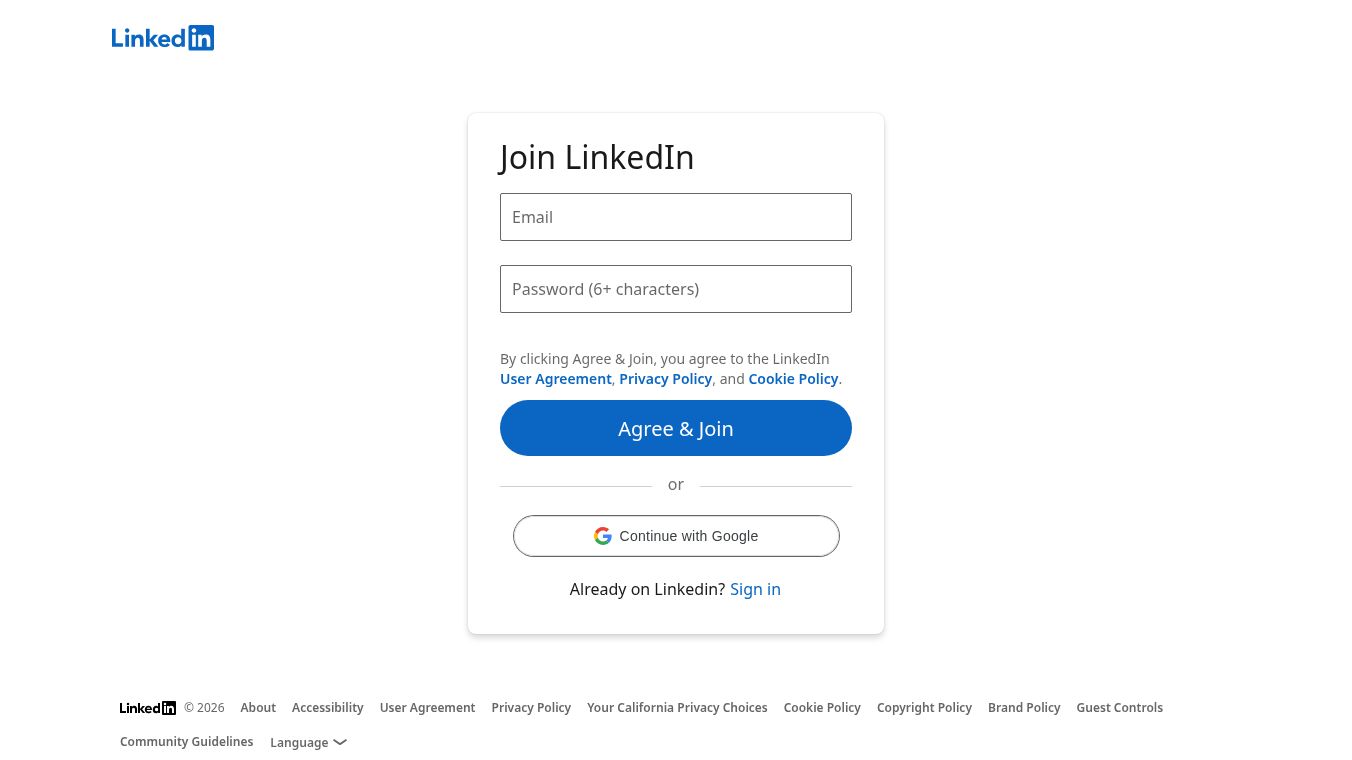
Task: Click the LinkedIn logo at top left
Action: point(163,38)
